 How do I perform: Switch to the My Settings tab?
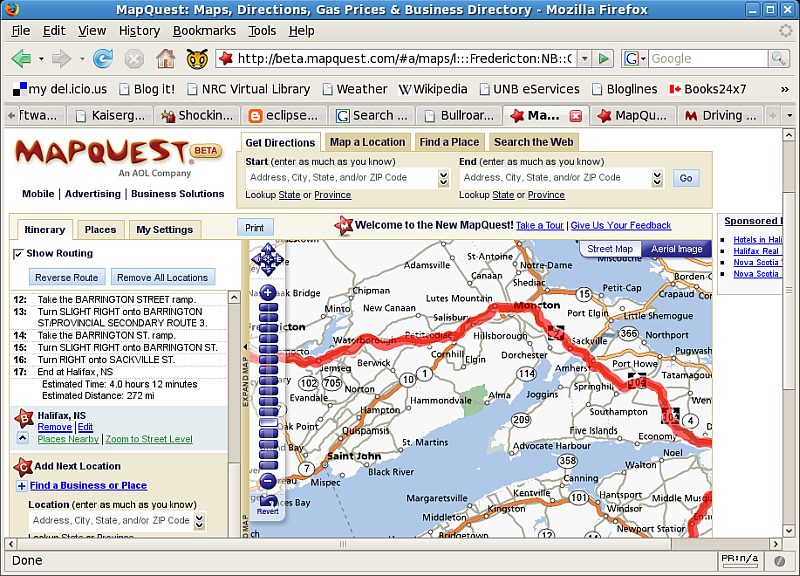pos(164,230)
